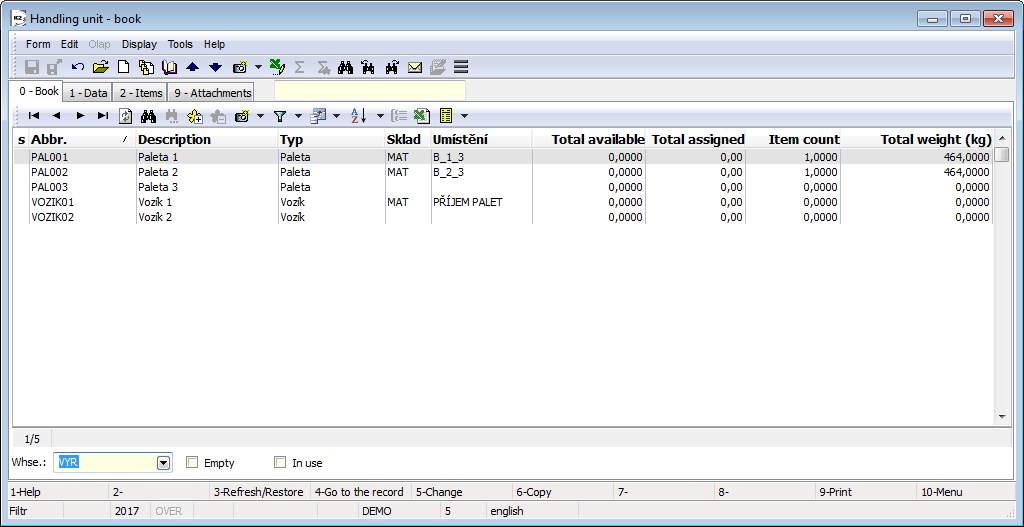The image size is (1024, 527).
Task: Click the green Excel edit icon in top toolbar
Action: point(277,67)
